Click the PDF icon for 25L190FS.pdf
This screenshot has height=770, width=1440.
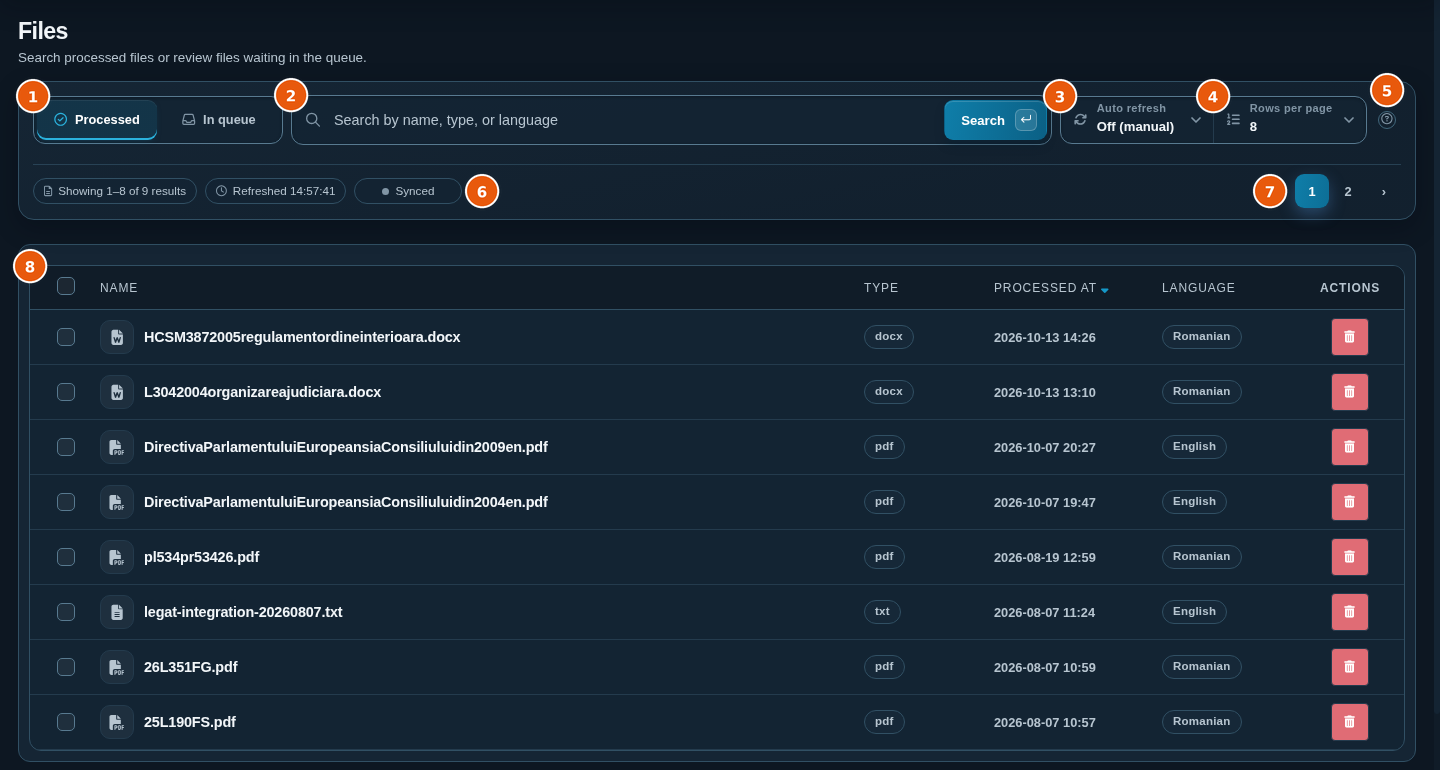click(x=117, y=722)
